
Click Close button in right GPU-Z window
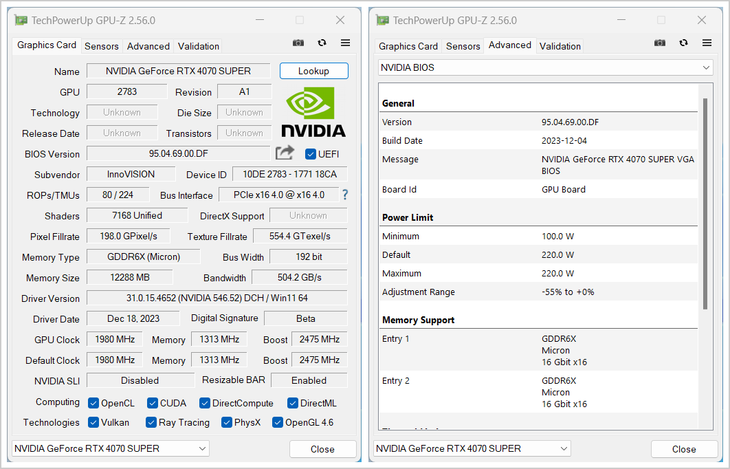(x=684, y=449)
